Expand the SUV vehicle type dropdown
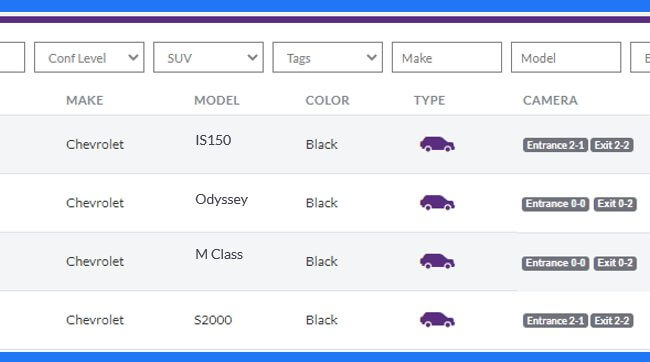This screenshot has height=362, width=650. point(208,58)
